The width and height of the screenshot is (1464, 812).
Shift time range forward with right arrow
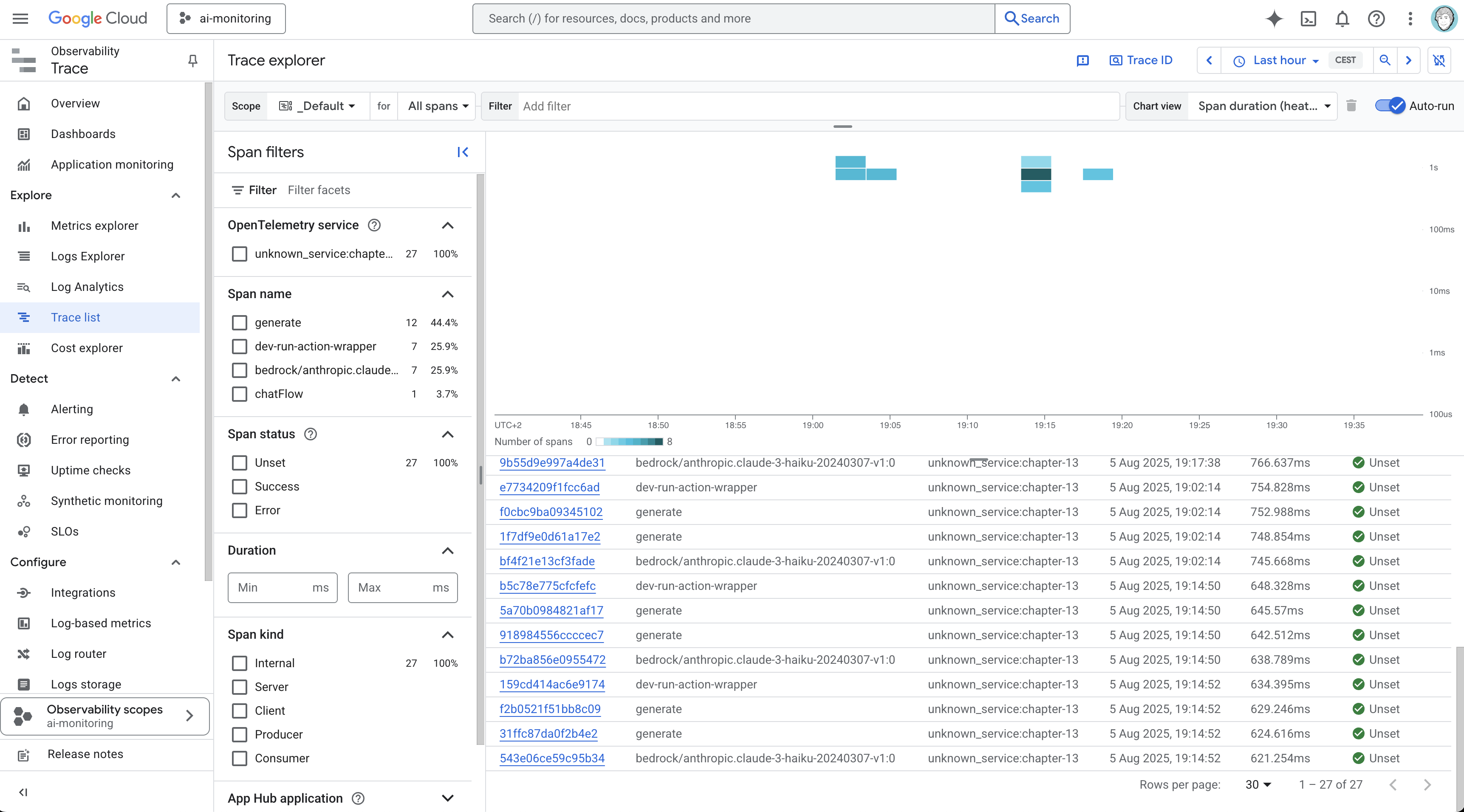[1408, 60]
